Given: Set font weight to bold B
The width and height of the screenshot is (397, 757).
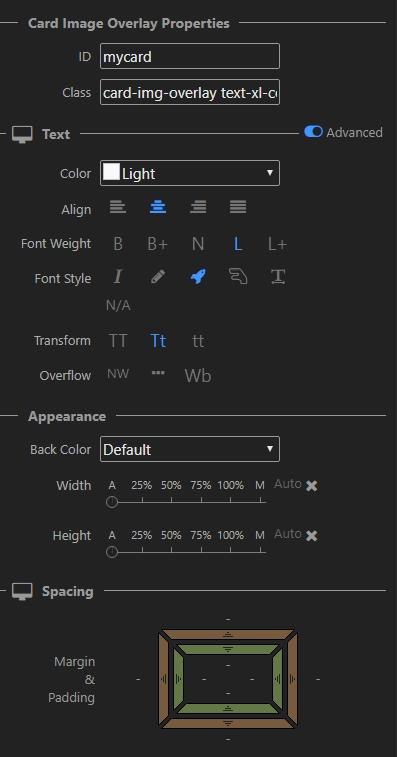Looking at the screenshot, I should [x=117, y=244].
